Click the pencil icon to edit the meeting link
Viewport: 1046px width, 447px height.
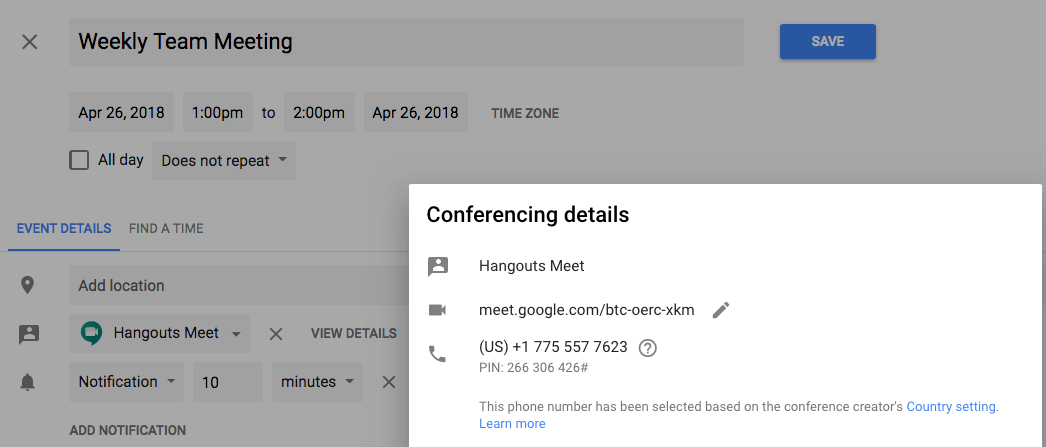(x=720, y=310)
